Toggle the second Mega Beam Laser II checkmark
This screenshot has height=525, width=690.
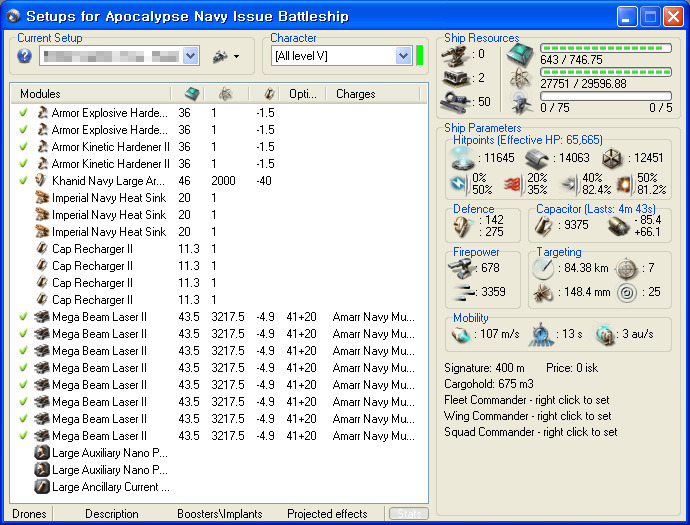23,334
